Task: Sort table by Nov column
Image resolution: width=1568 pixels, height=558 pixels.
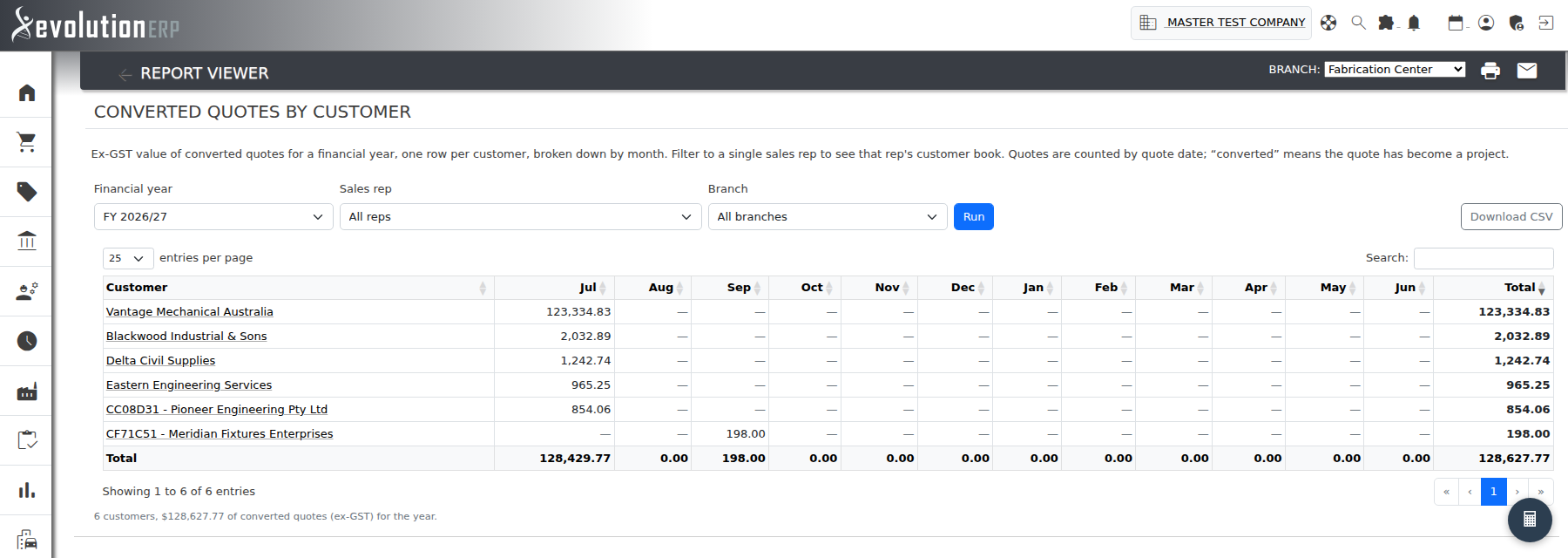Action: point(879,288)
